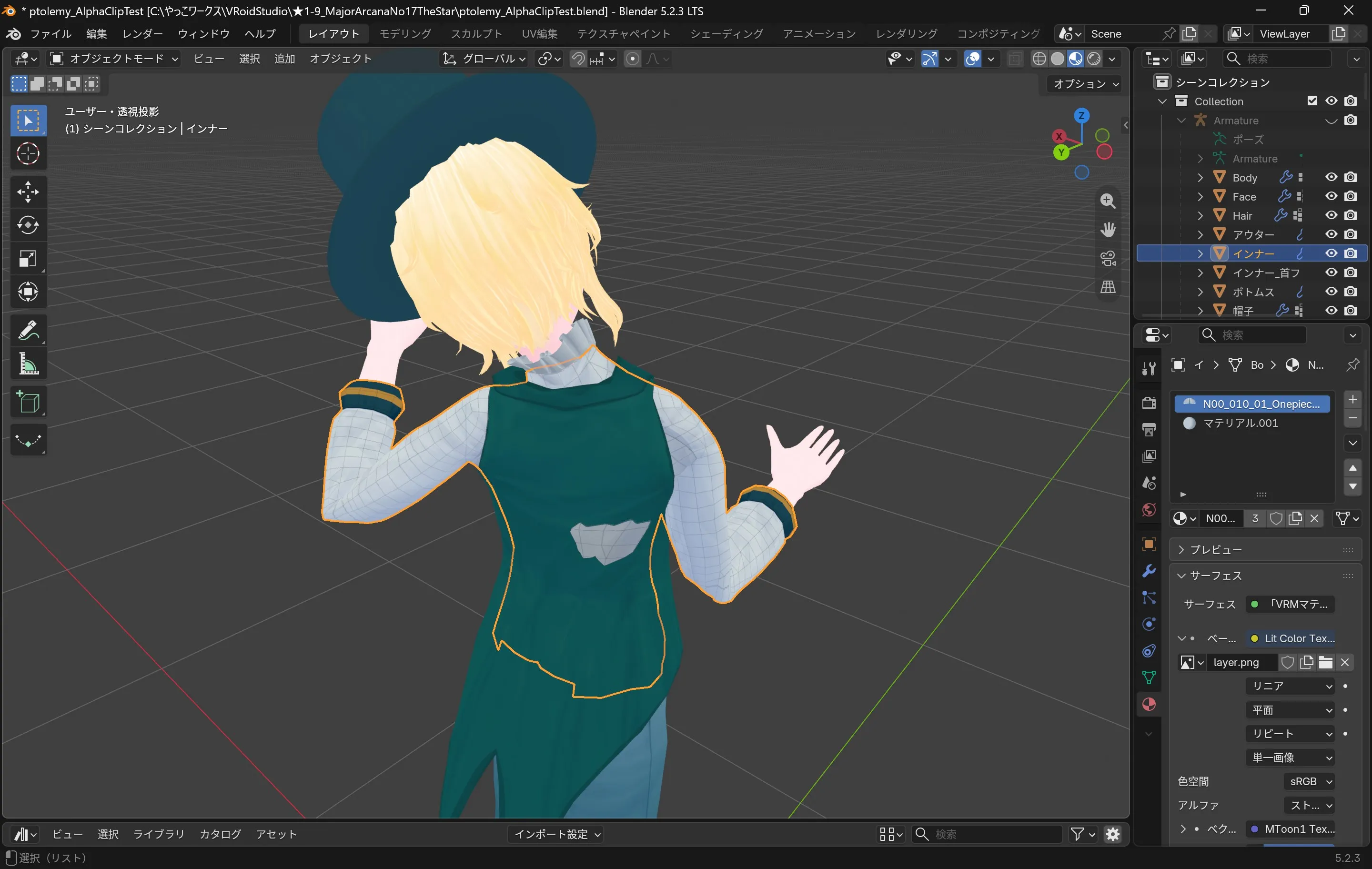This screenshot has height=869, width=1372.
Task: Select the 3D Cursor tool
Action: point(28,153)
